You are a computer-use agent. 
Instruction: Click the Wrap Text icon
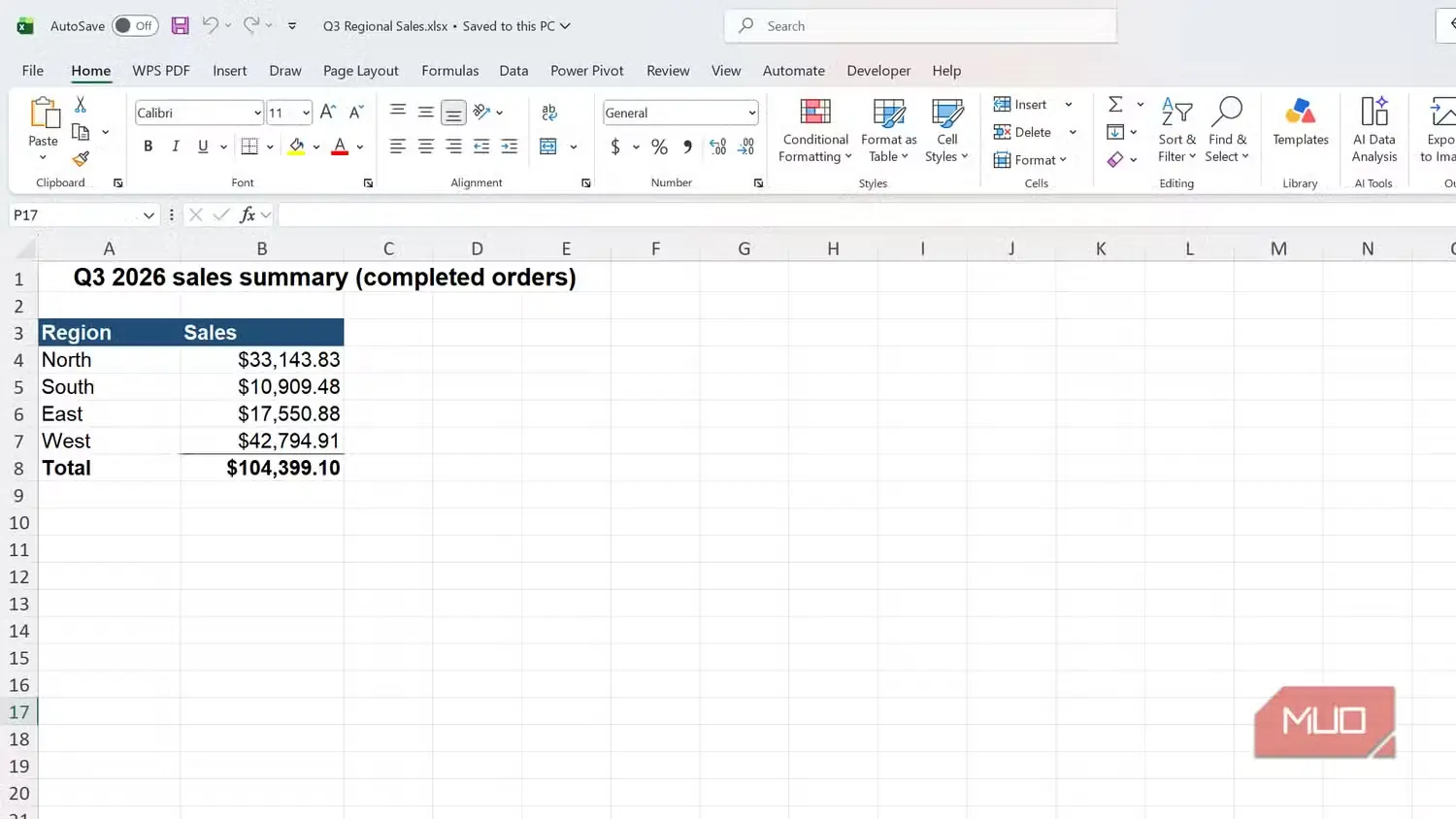(x=549, y=113)
